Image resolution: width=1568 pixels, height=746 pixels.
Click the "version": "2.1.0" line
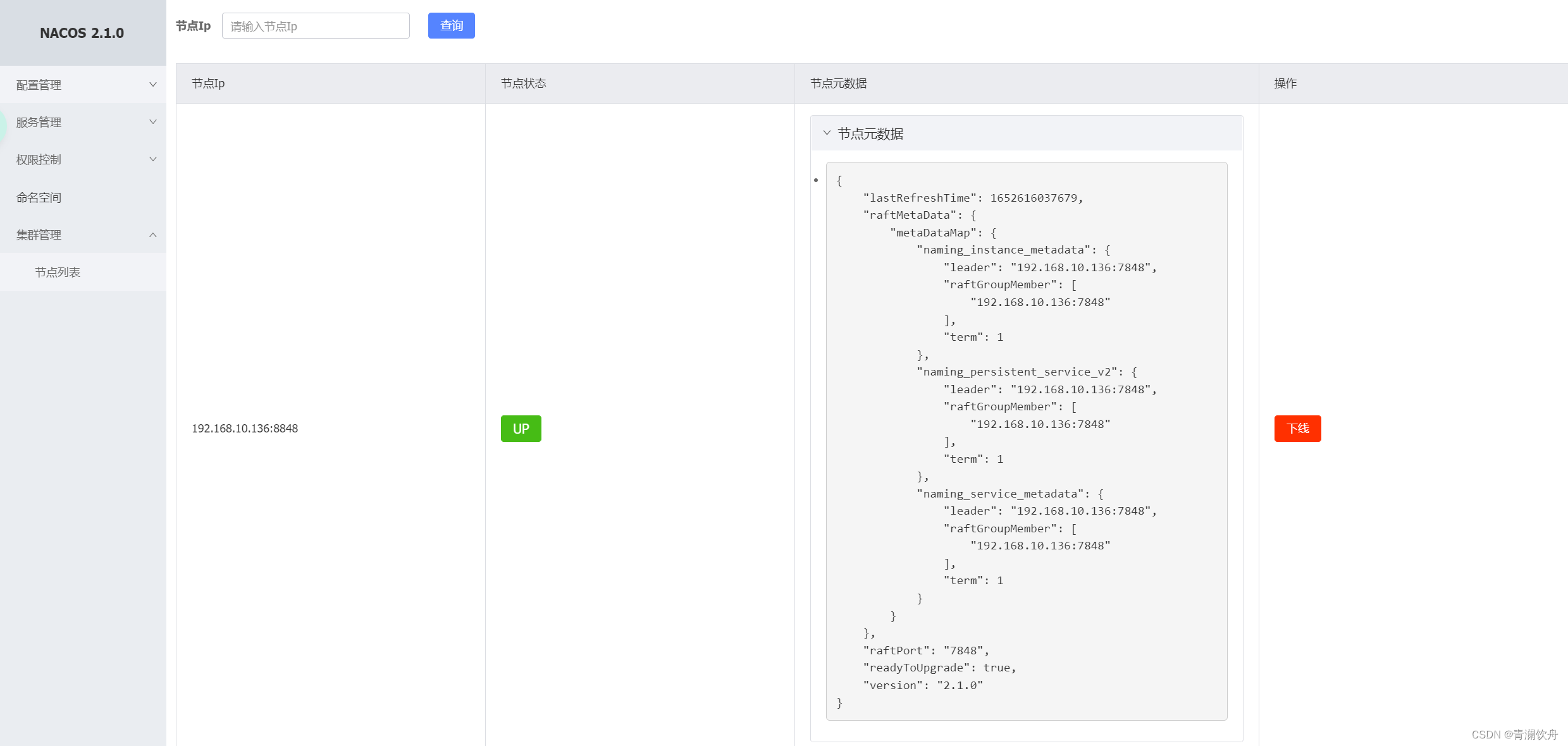[x=923, y=685]
